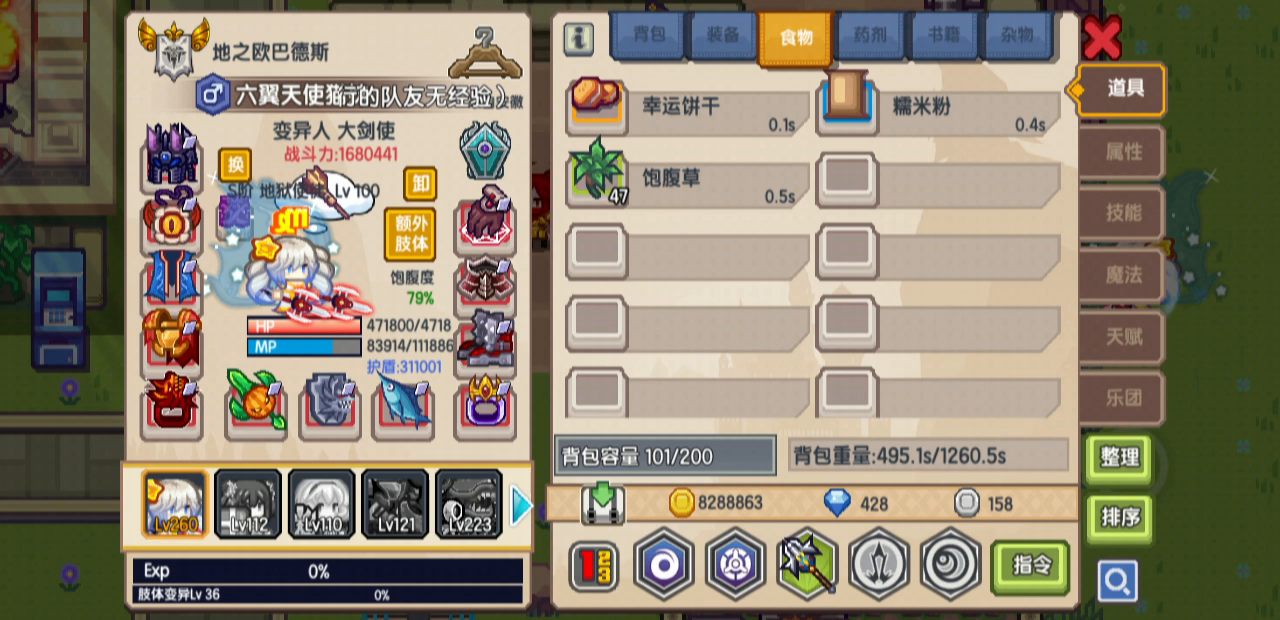Click the magnifying glass search icon
The width and height of the screenshot is (1280, 620).
1117,580
